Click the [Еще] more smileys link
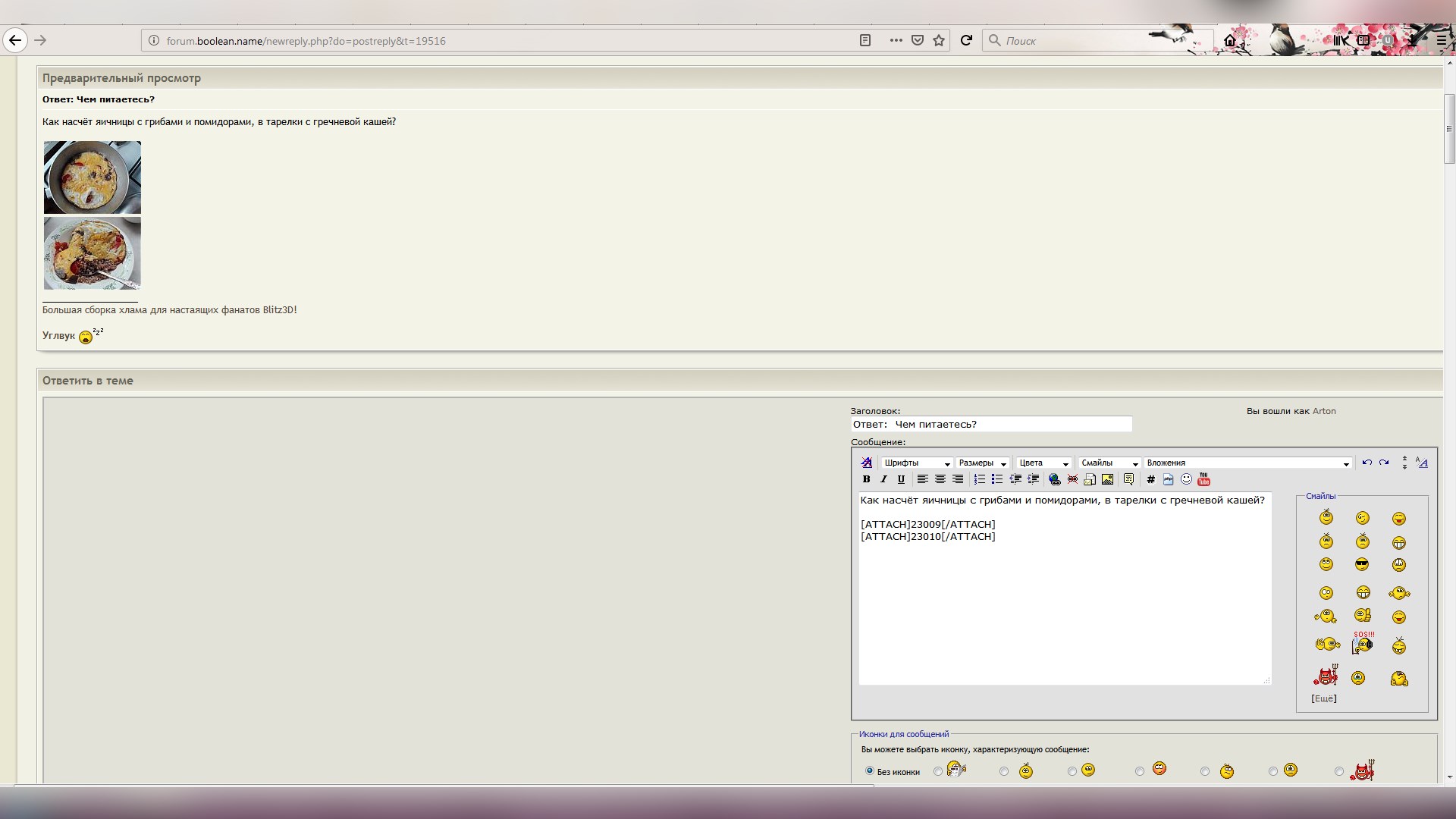The image size is (1456, 819). [1323, 698]
